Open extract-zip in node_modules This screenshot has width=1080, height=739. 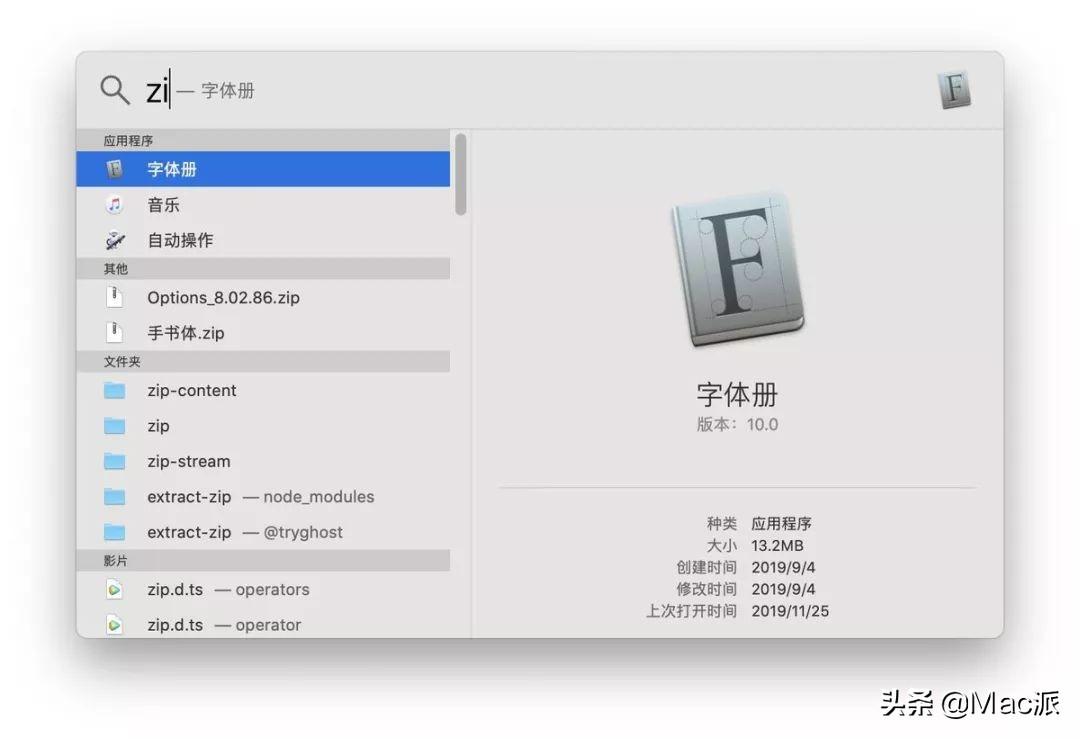coord(263,497)
